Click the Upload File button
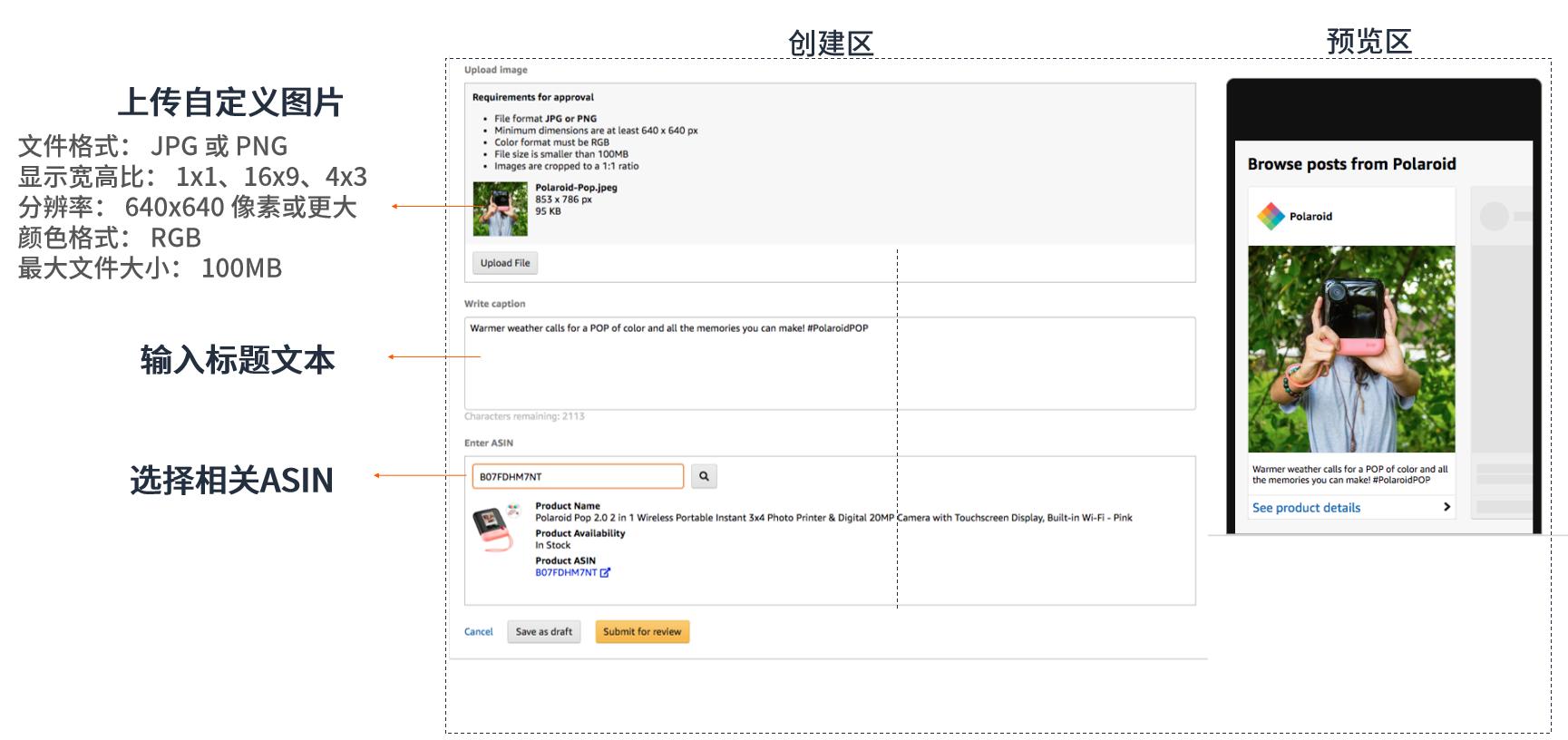 [505, 263]
